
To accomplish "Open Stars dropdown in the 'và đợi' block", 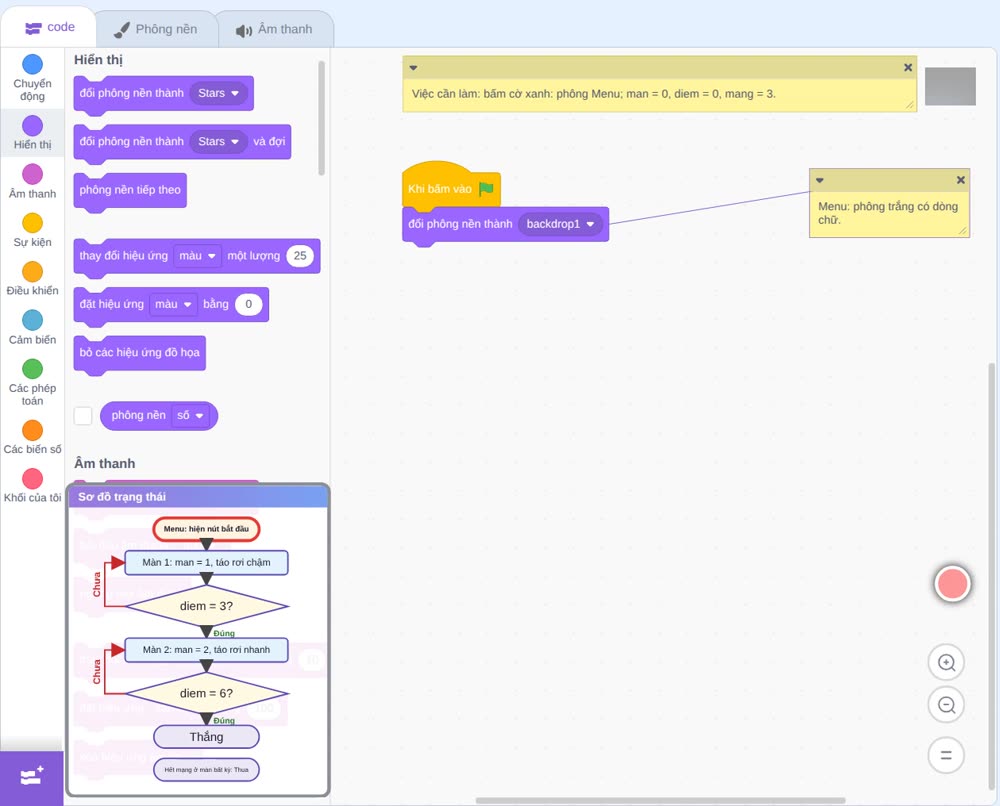I will pos(218,142).
